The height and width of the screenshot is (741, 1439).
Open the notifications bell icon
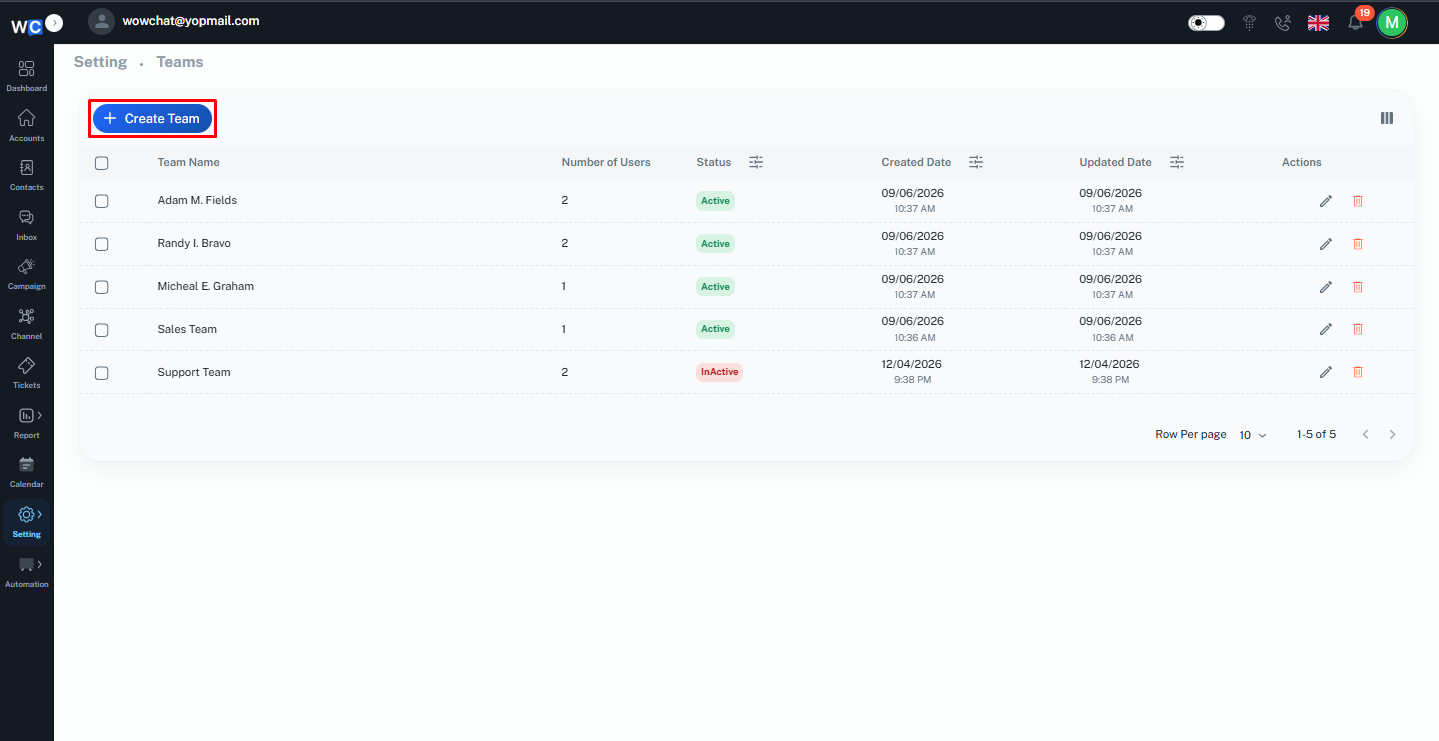pyautogui.click(x=1356, y=23)
